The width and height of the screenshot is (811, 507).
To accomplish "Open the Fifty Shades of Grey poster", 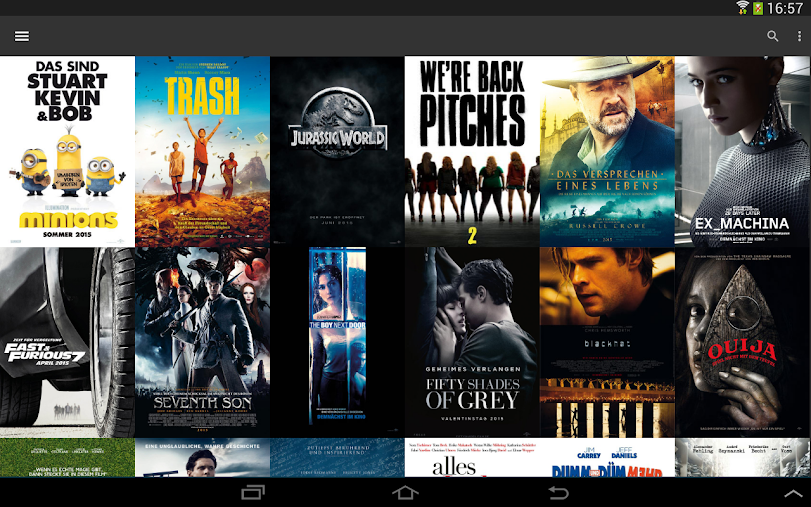I will pos(472,342).
